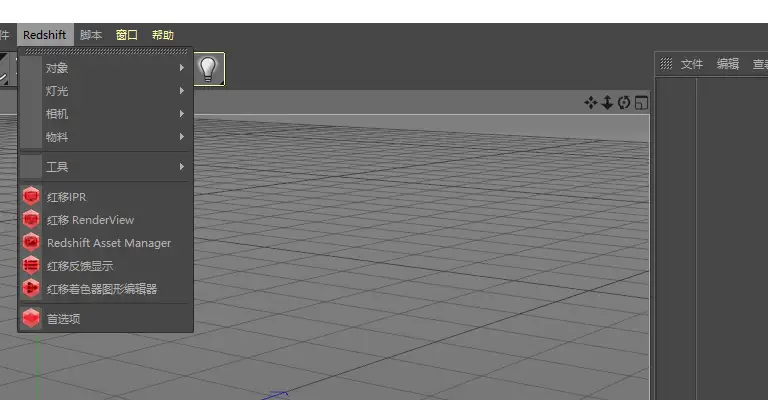Expand the 灯光 submenu
This screenshot has width=768, height=400.
point(105,91)
